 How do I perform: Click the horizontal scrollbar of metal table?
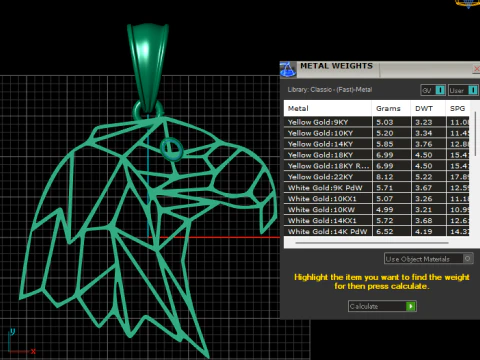[372, 243]
